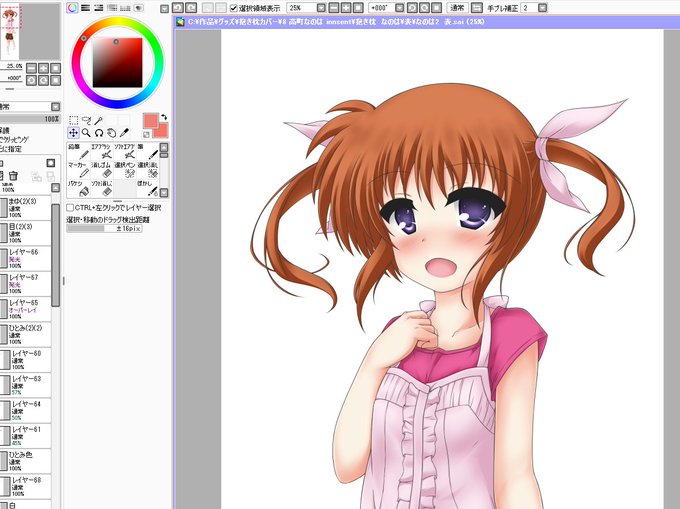Screen dimensions: 680x509
Task: Choose the ソフトエアブラシ soft airbrush tool
Action: tap(124, 152)
